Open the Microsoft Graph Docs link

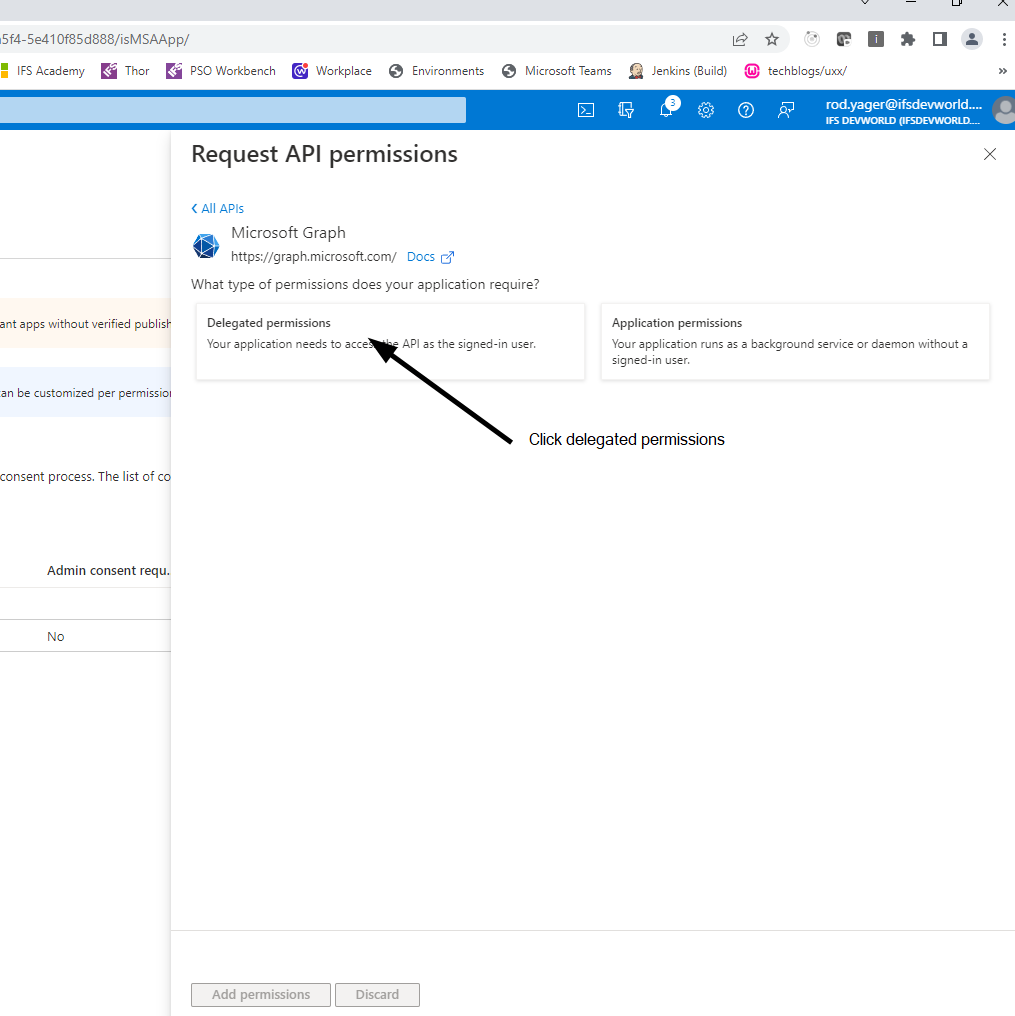(420, 256)
